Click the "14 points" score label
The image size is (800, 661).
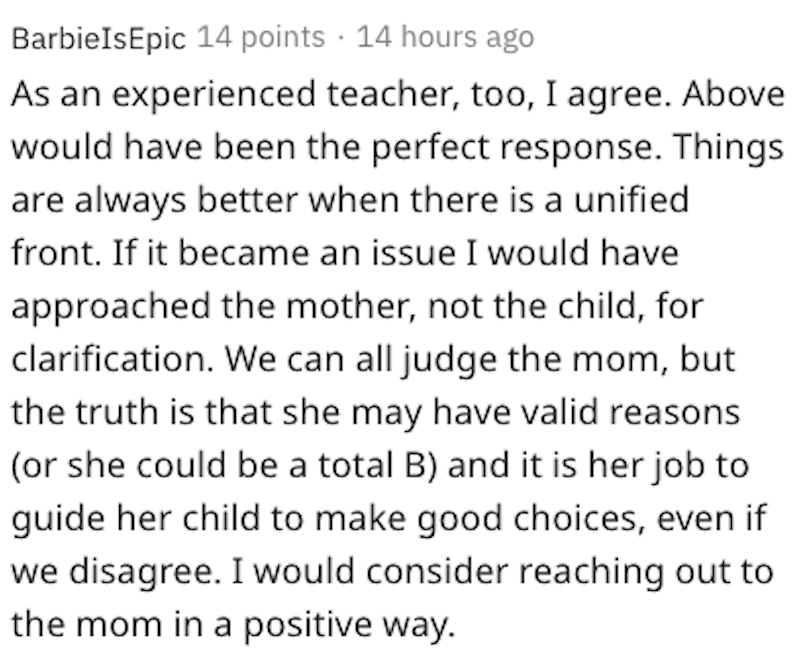point(261,38)
